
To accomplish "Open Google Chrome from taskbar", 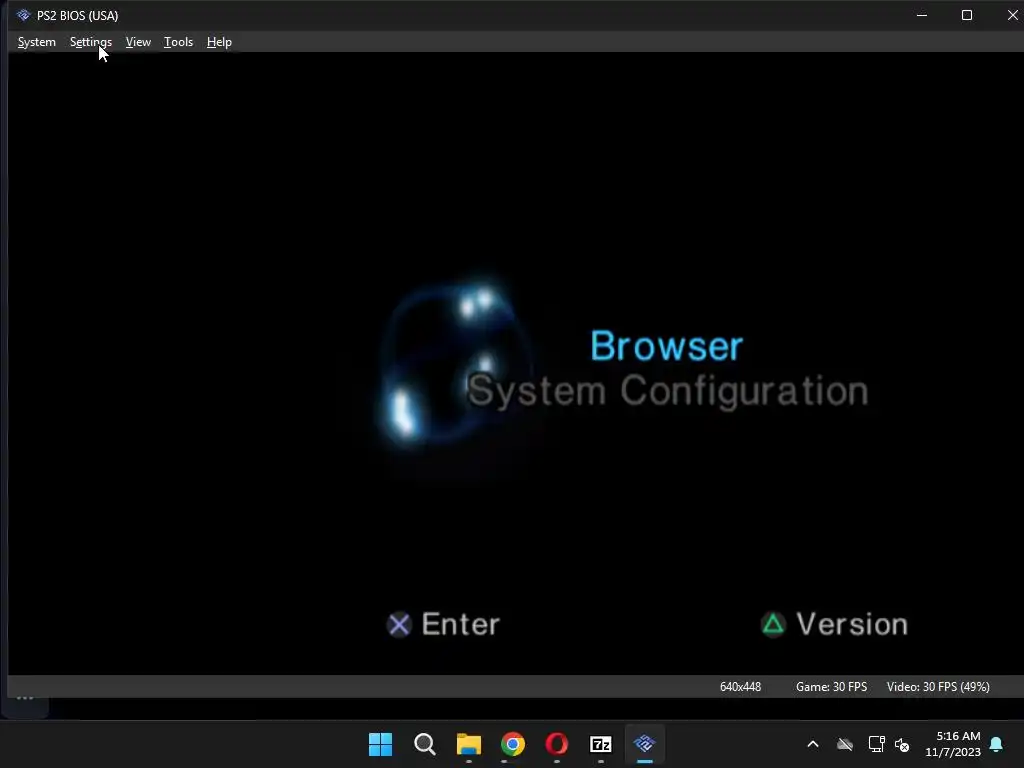I will [513, 744].
